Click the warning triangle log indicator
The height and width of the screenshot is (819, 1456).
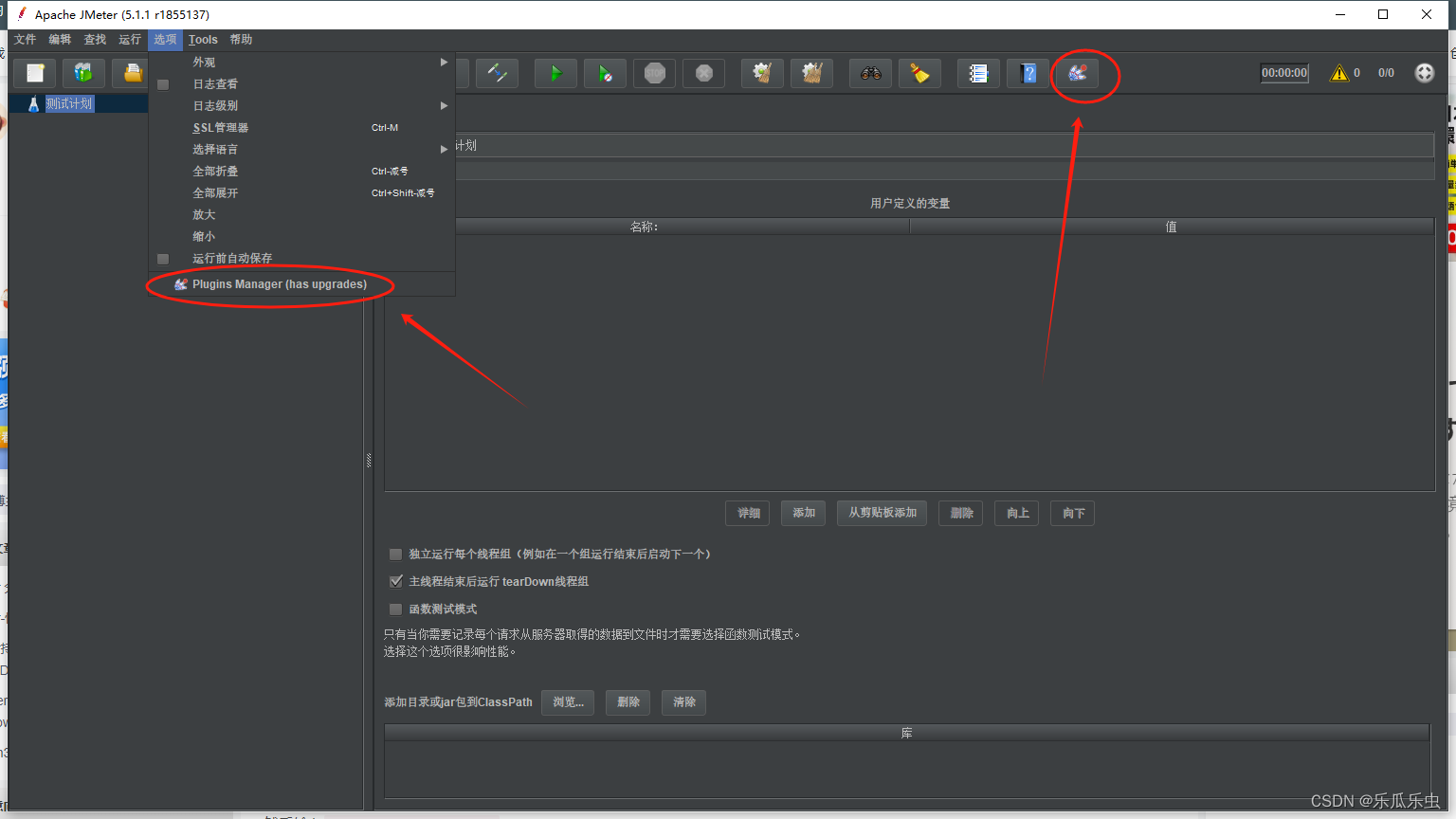click(x=1338, y=73)
